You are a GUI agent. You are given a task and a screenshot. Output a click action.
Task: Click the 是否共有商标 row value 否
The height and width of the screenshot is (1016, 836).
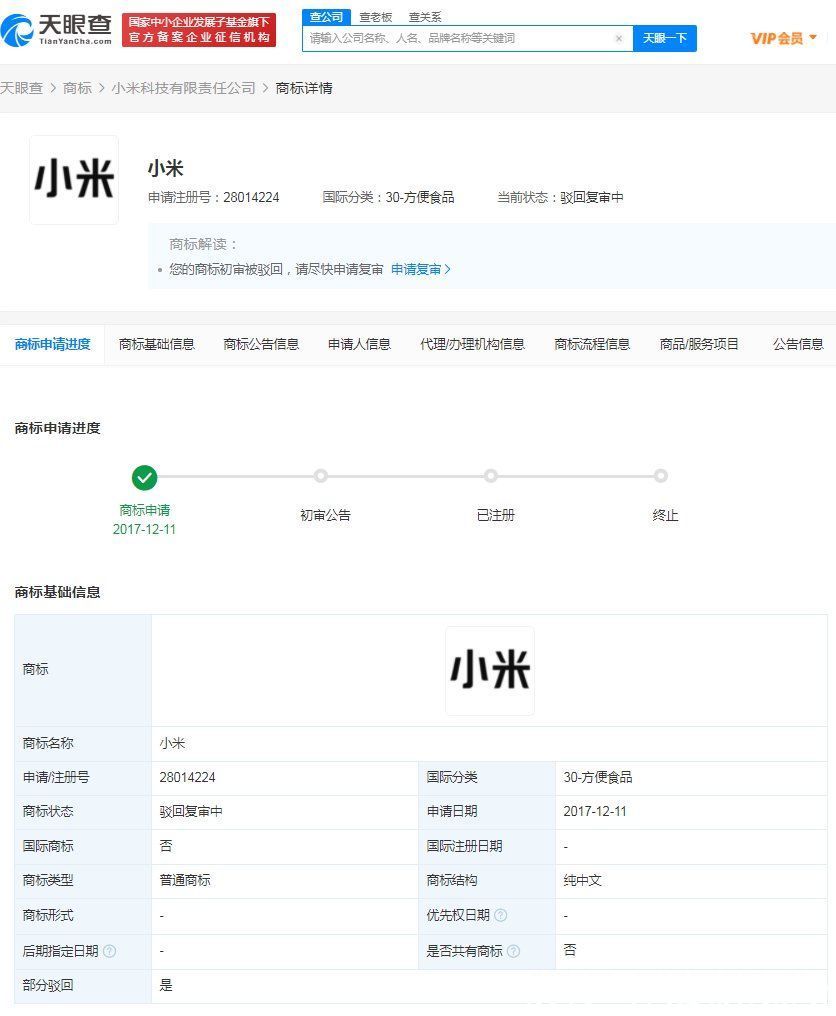570,951
